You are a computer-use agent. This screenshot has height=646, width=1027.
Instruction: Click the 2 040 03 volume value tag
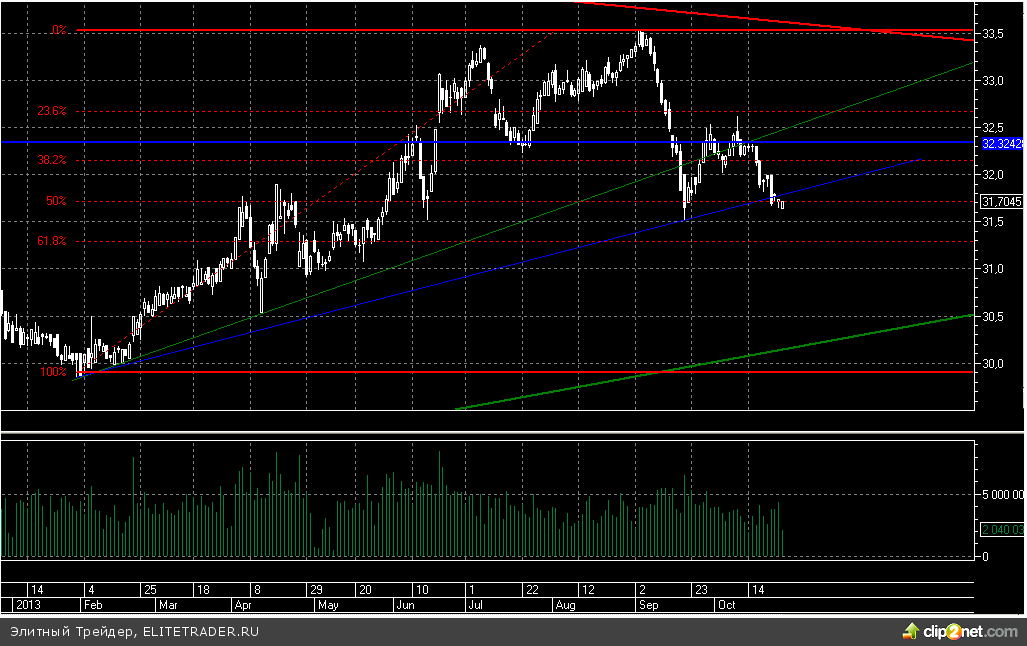(1000, 529)
